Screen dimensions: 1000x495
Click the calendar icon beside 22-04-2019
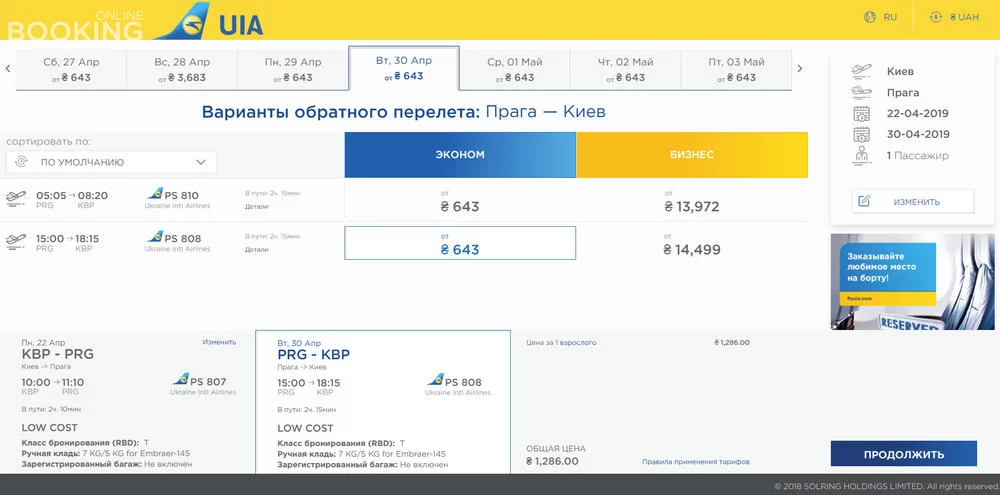pyautogui.click(x=861, y=113)
